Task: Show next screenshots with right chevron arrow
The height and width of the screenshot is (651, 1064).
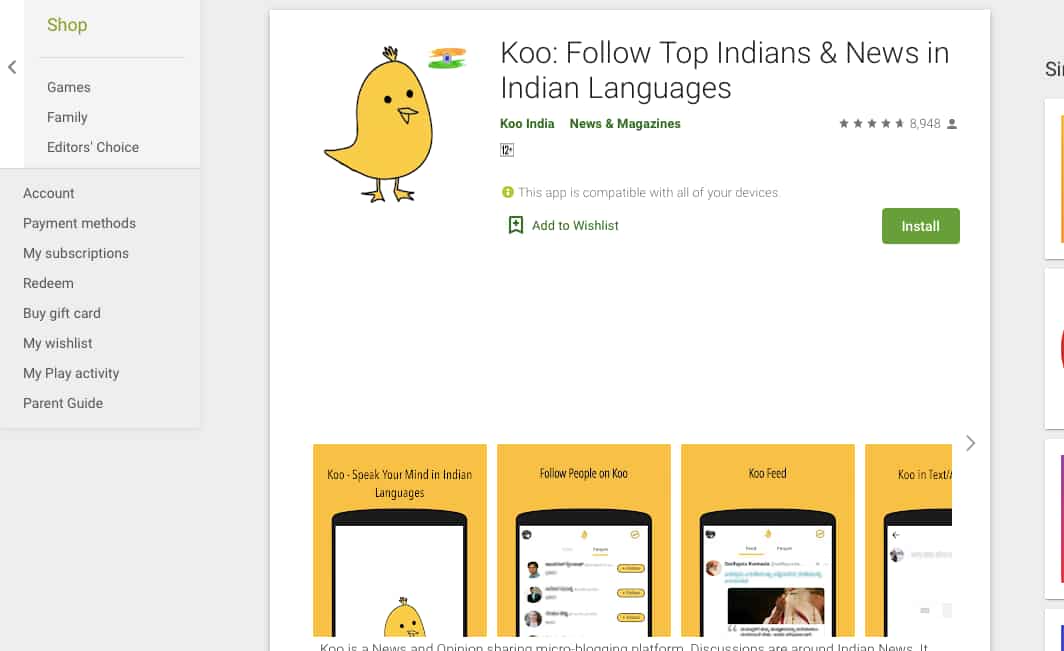Action: 970,443
